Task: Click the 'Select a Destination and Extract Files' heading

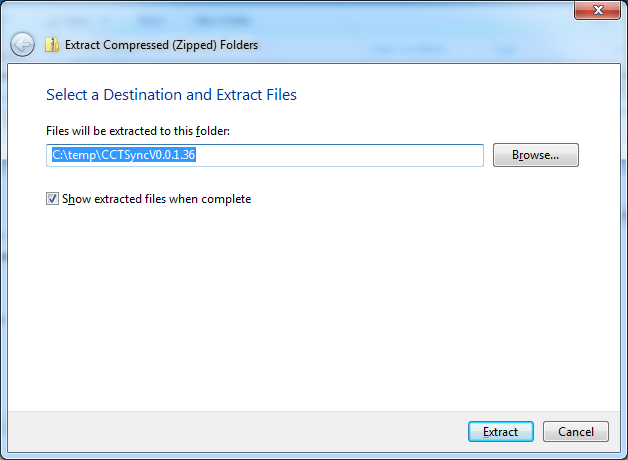Action: (171, 95)
